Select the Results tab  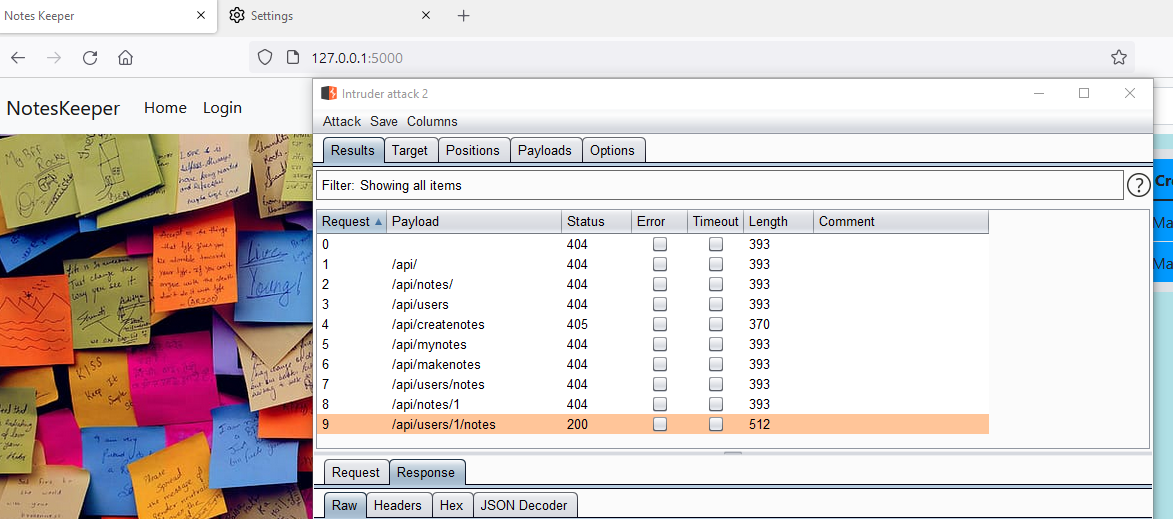353,150
